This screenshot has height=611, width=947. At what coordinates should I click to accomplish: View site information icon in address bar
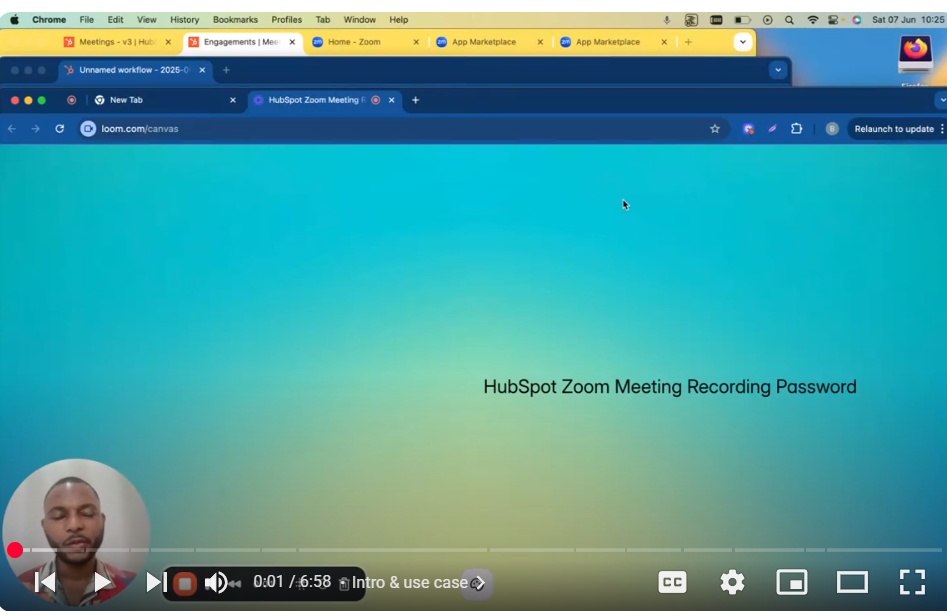coord(88,129)
